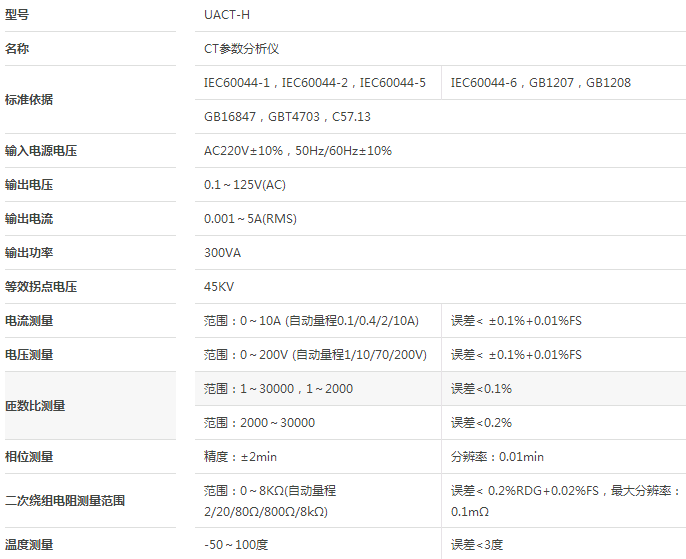Select the 300VA output power value
Viewport: 686px width, 559px height.
pos(222,253)
